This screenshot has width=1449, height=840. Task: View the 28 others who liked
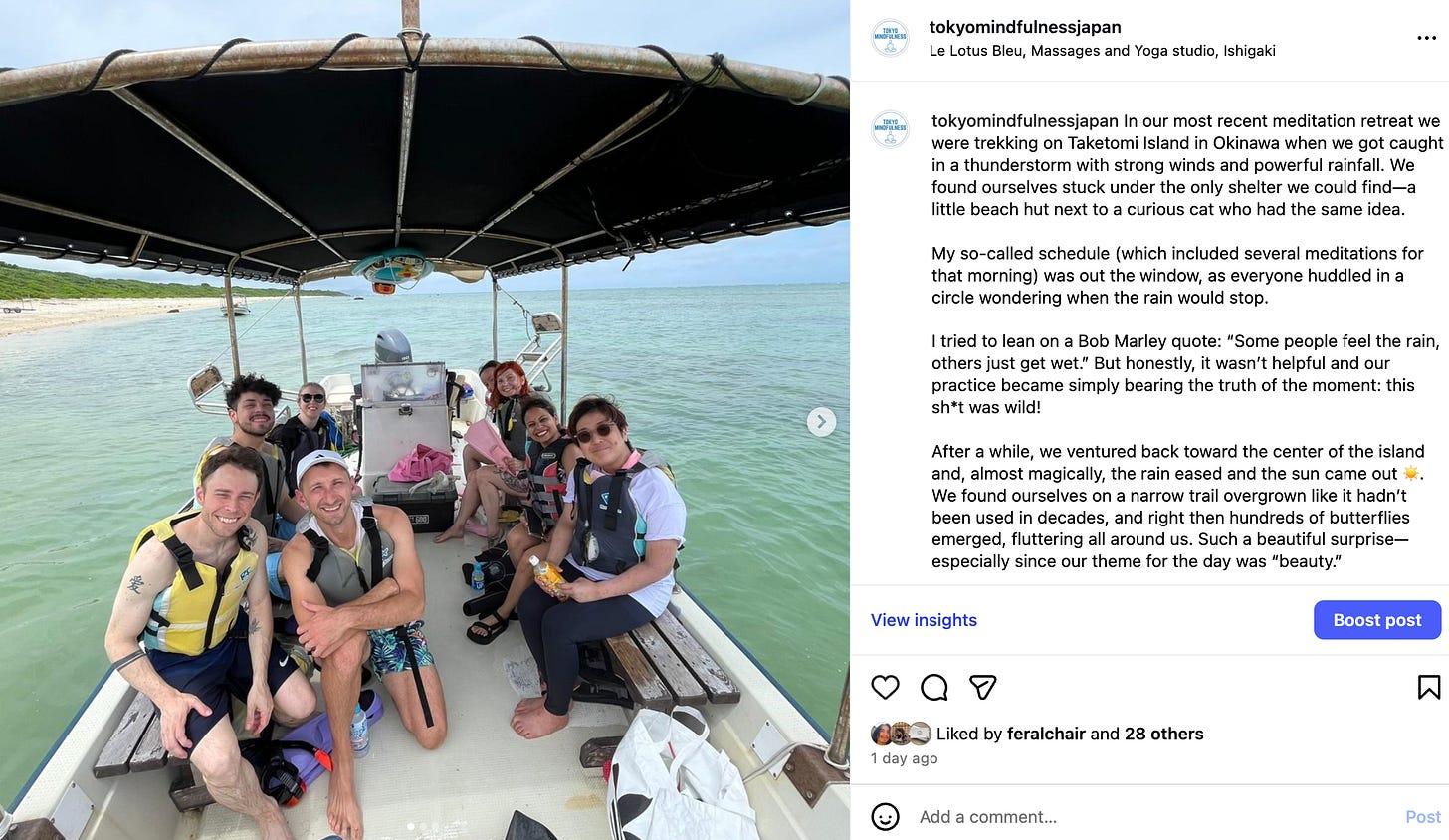(1163, 734)
